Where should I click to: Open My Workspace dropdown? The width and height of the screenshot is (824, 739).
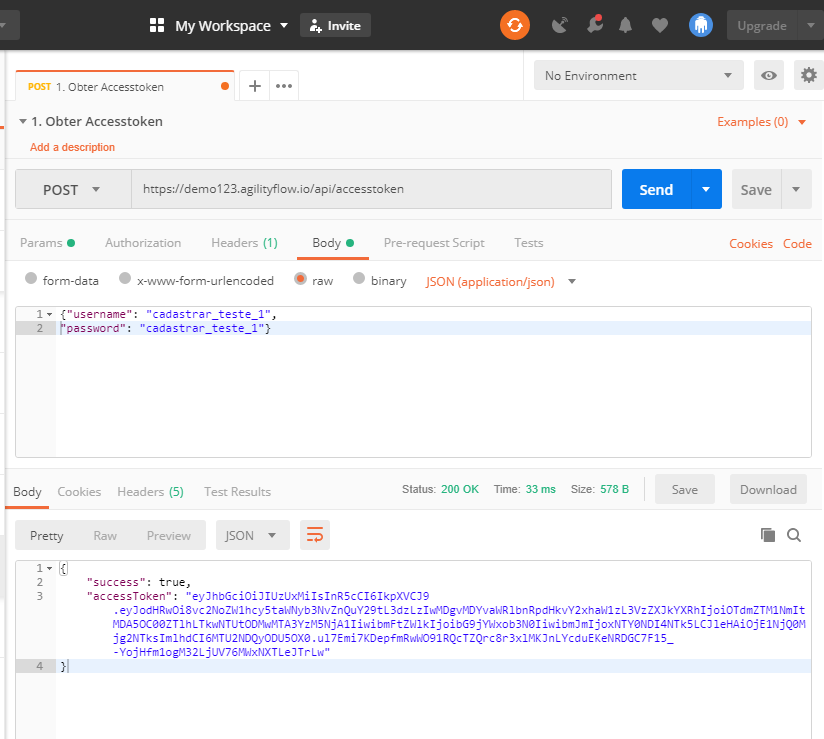coord(231,25)
